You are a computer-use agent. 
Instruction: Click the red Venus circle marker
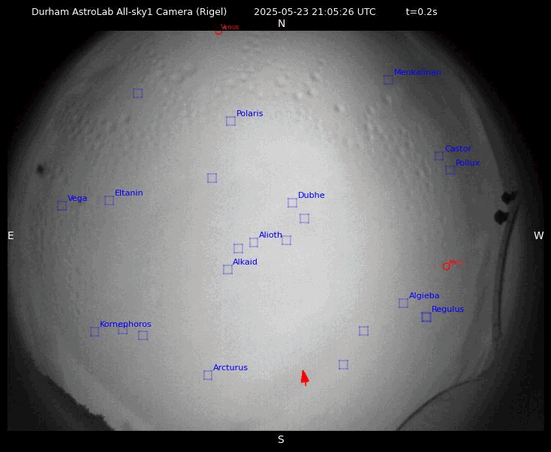pos(218,32)
